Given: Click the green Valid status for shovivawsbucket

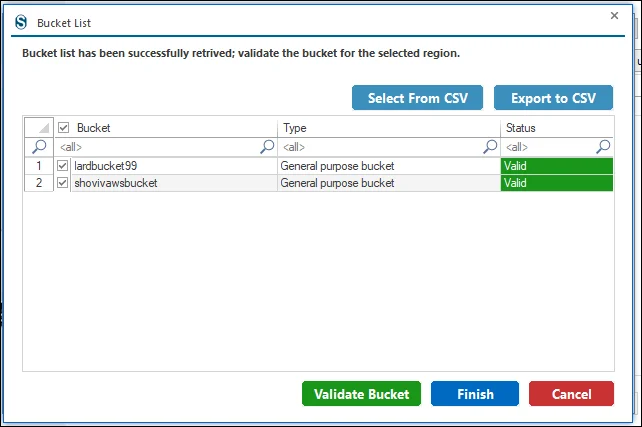Looking at the screenshot, I should click(x=557, y=183).
